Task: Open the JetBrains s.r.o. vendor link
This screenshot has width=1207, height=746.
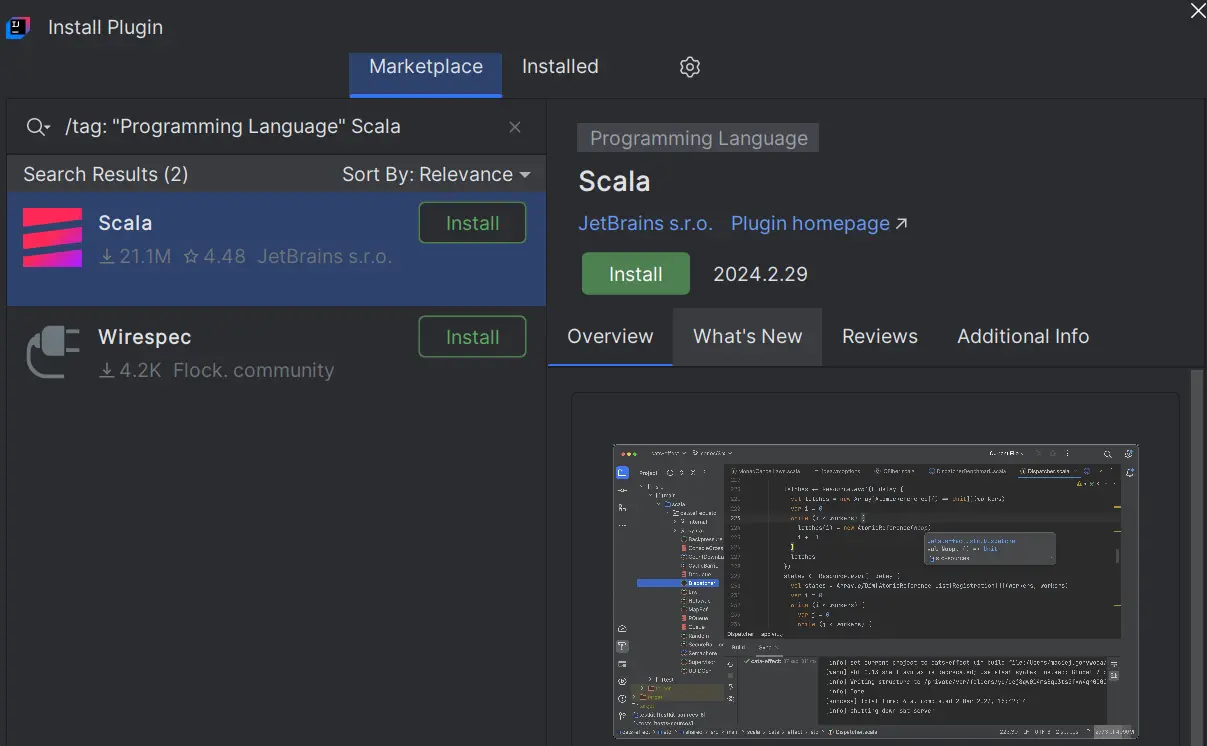Action: pyautogui.click(x=646, y=223)
